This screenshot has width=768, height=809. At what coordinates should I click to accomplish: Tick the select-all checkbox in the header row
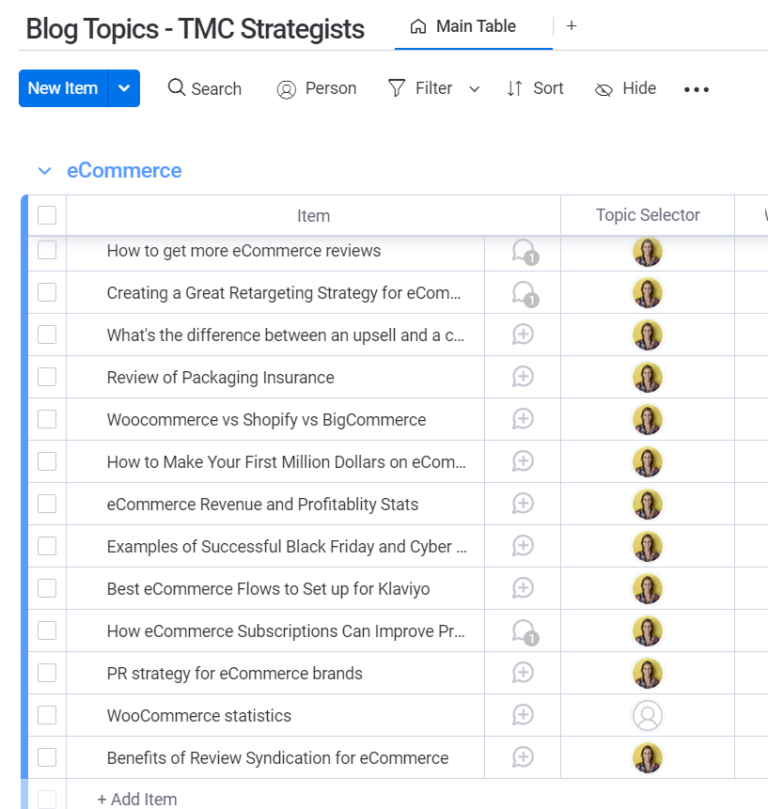coord(47,215)
